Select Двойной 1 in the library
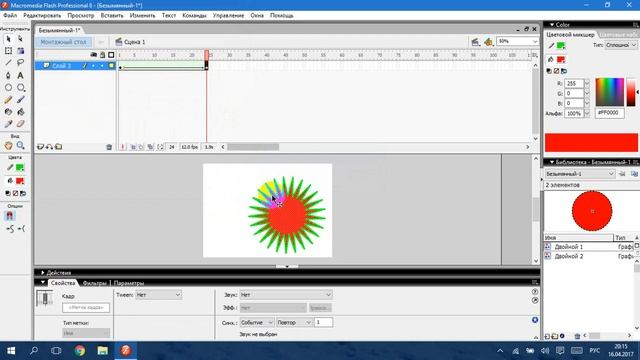The image size is (640, 360). (x=569, y=247)
